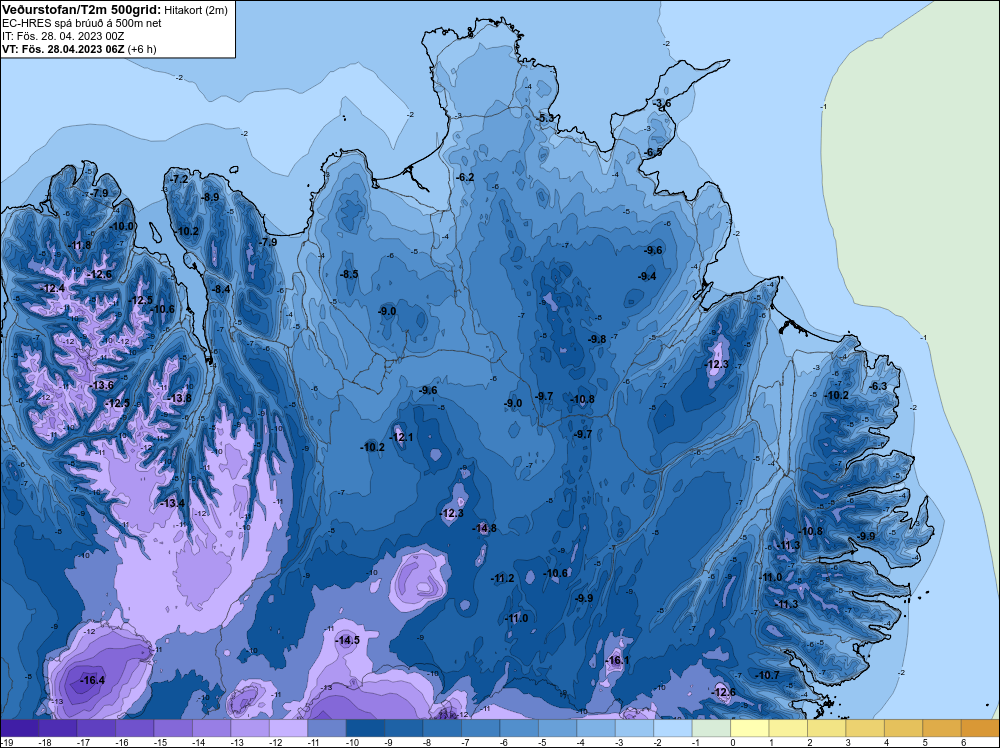The width and height of the screenshot is (1000, 748).
Task: Click the -13.6 temperature value
Action: pyautogui.click(x=101, y=385)
